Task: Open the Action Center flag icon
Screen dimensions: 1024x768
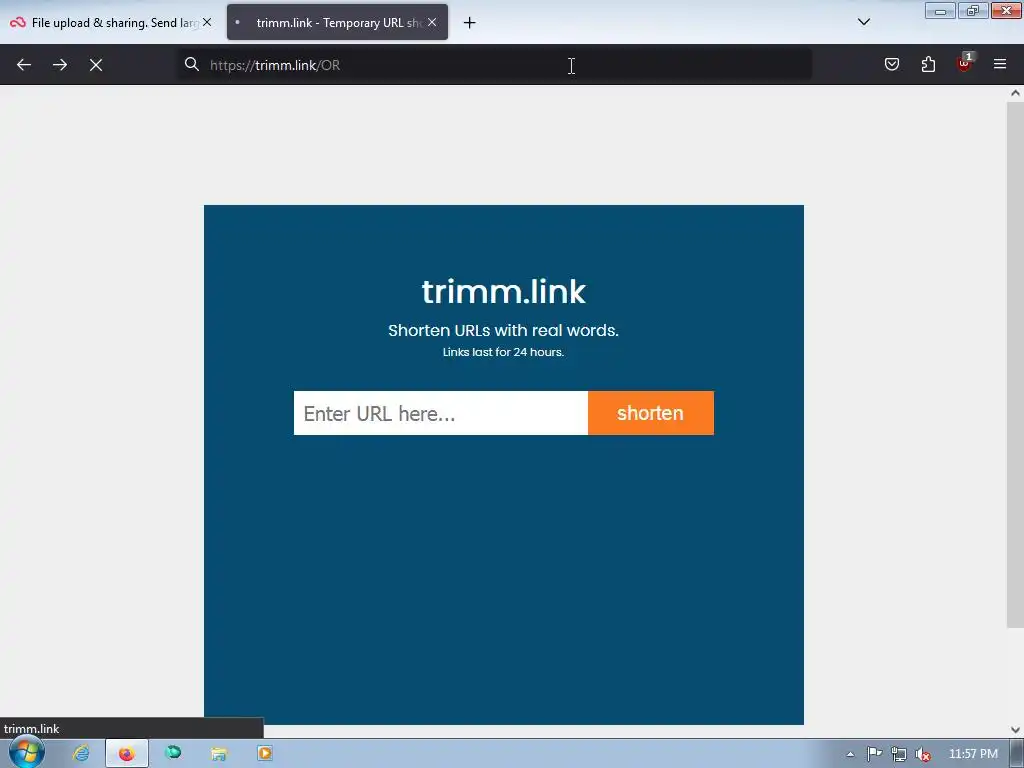Action: click(874, 754)
